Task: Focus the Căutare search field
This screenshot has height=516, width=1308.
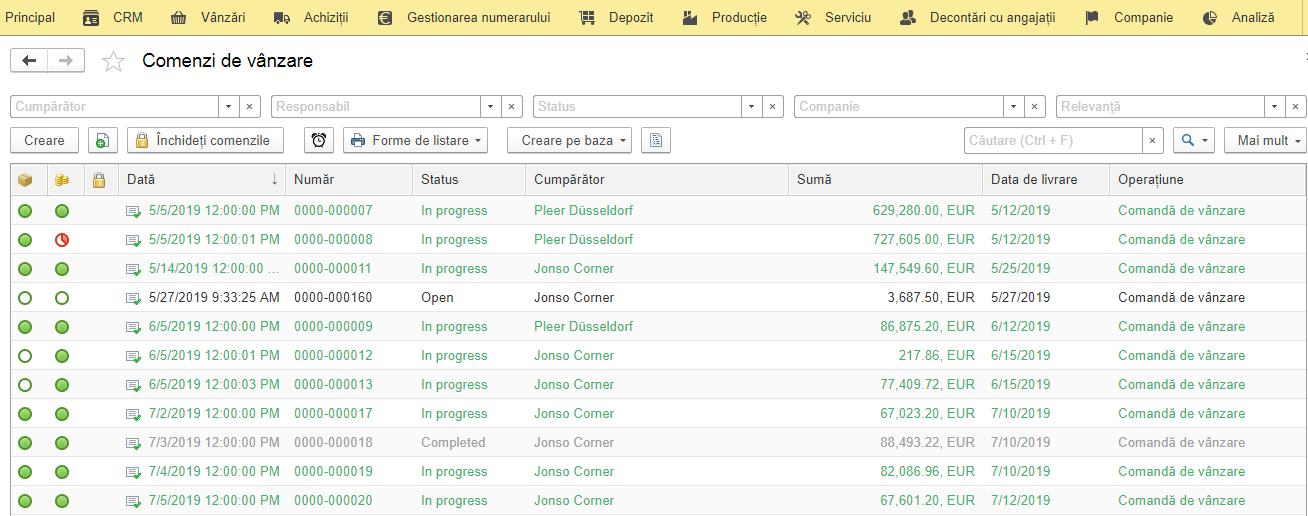Action: click(1053, 141)
